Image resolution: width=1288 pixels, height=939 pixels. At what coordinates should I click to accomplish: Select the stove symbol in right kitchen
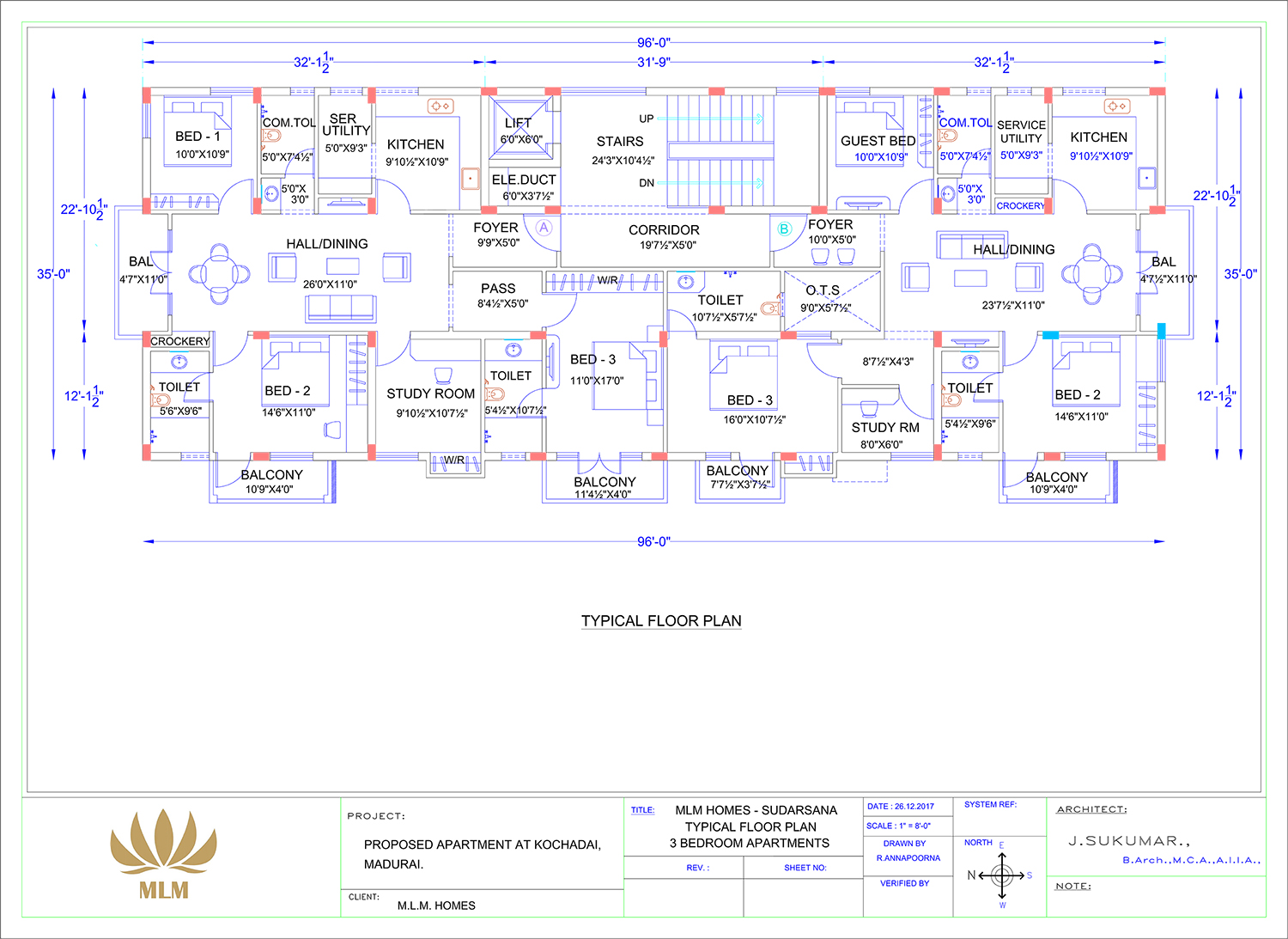click(x=1117, y=106)
